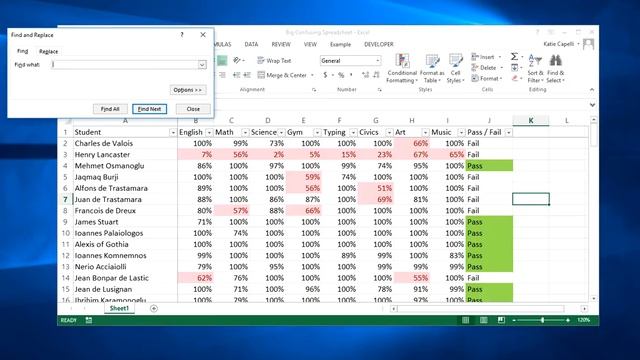Apply percent style format
The width and height of the screenshot is (640, 360).
(341, 75)
